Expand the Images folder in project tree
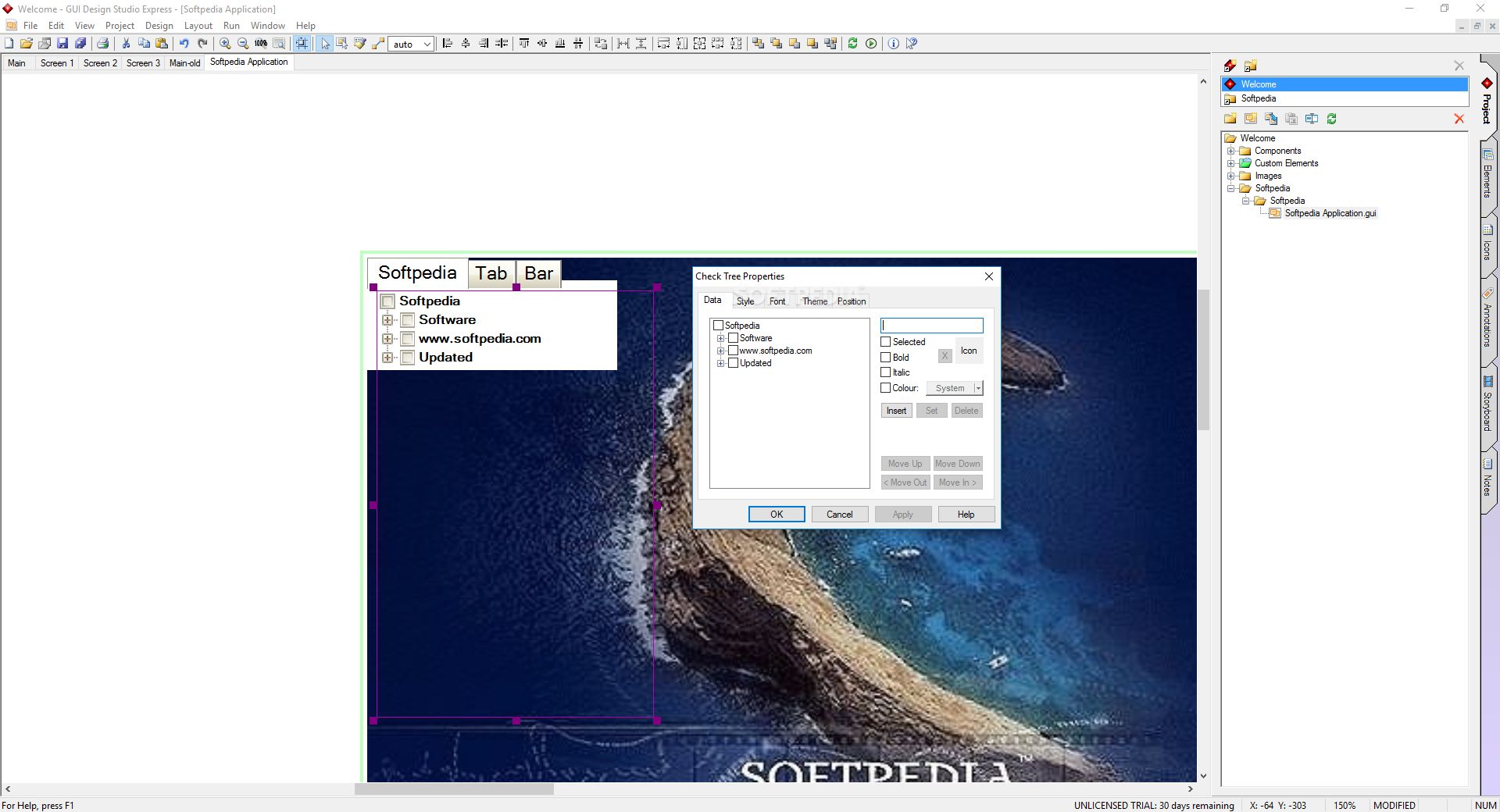The width and height of the screenshot is (1500, 812). click(x=1231, y=176)
